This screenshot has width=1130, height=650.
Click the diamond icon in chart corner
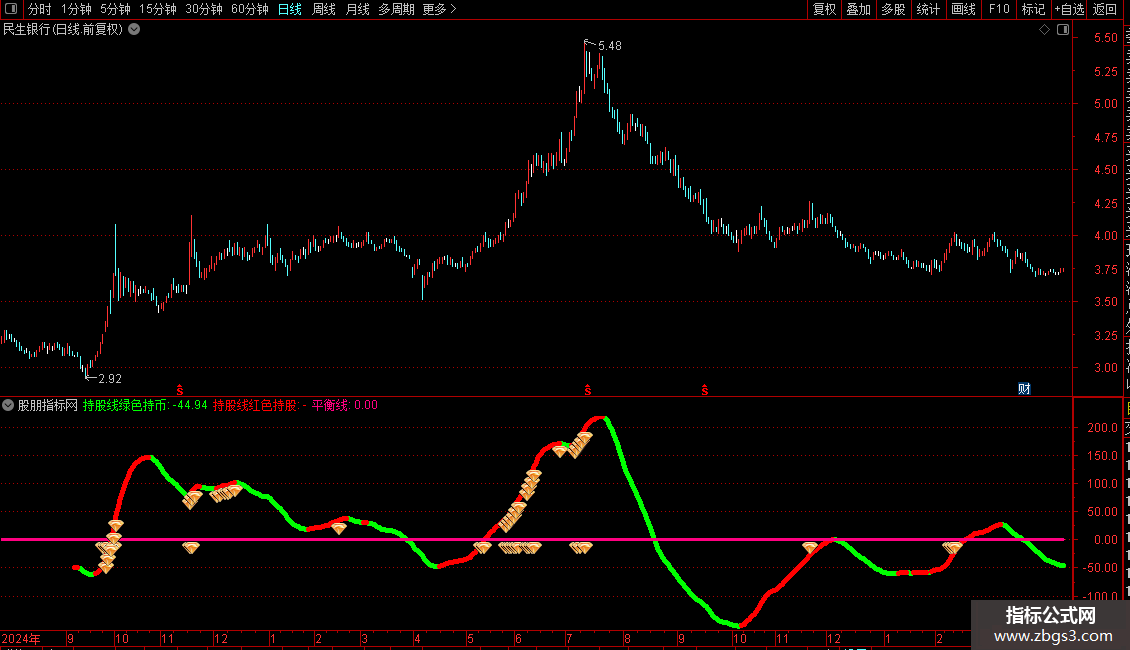click(1044, 30)
